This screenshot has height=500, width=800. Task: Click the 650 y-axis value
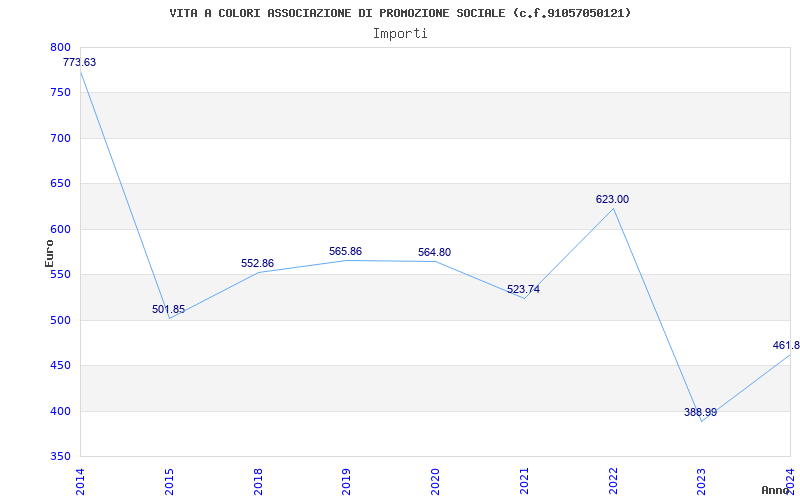point(60,184)
